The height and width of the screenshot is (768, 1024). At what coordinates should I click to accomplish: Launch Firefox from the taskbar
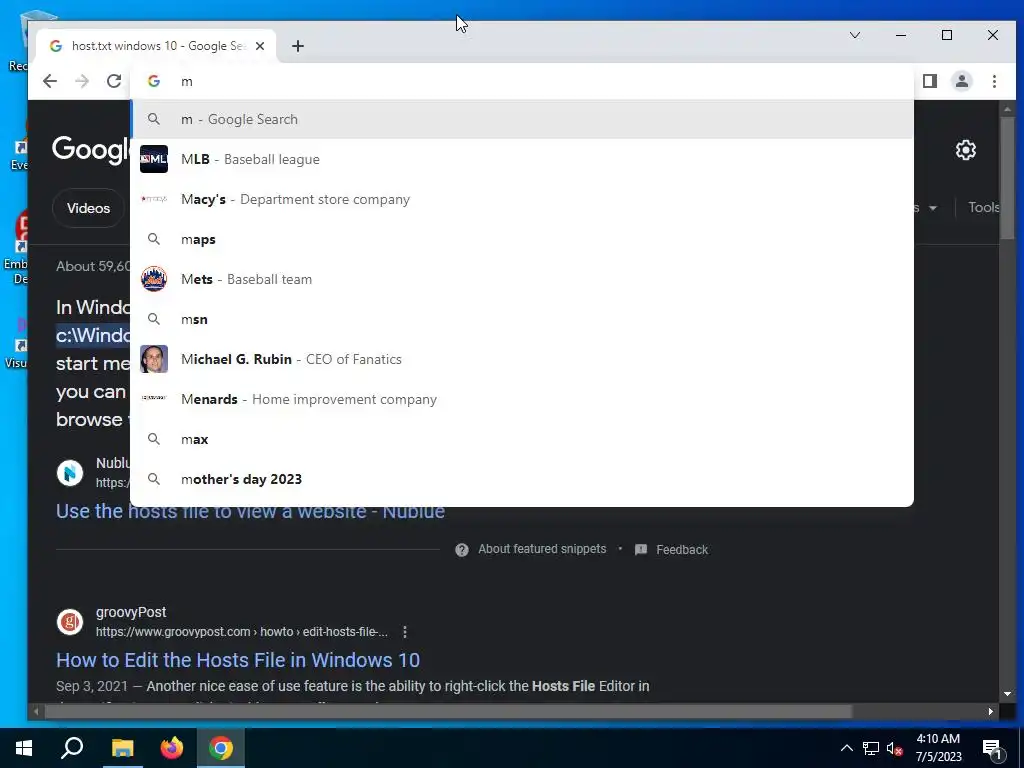172,748
